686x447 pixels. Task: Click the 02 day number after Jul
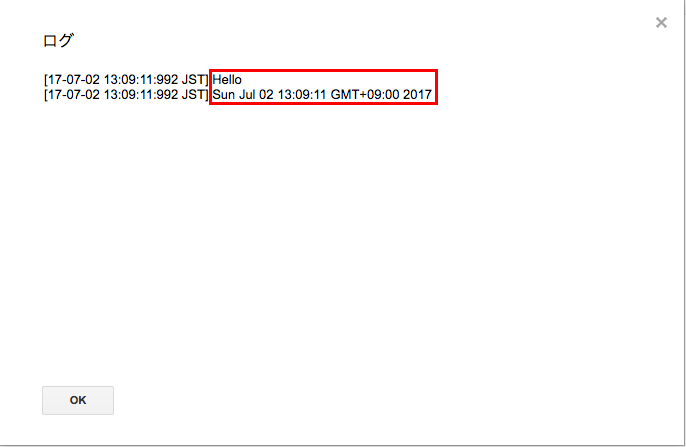(266, 94)
